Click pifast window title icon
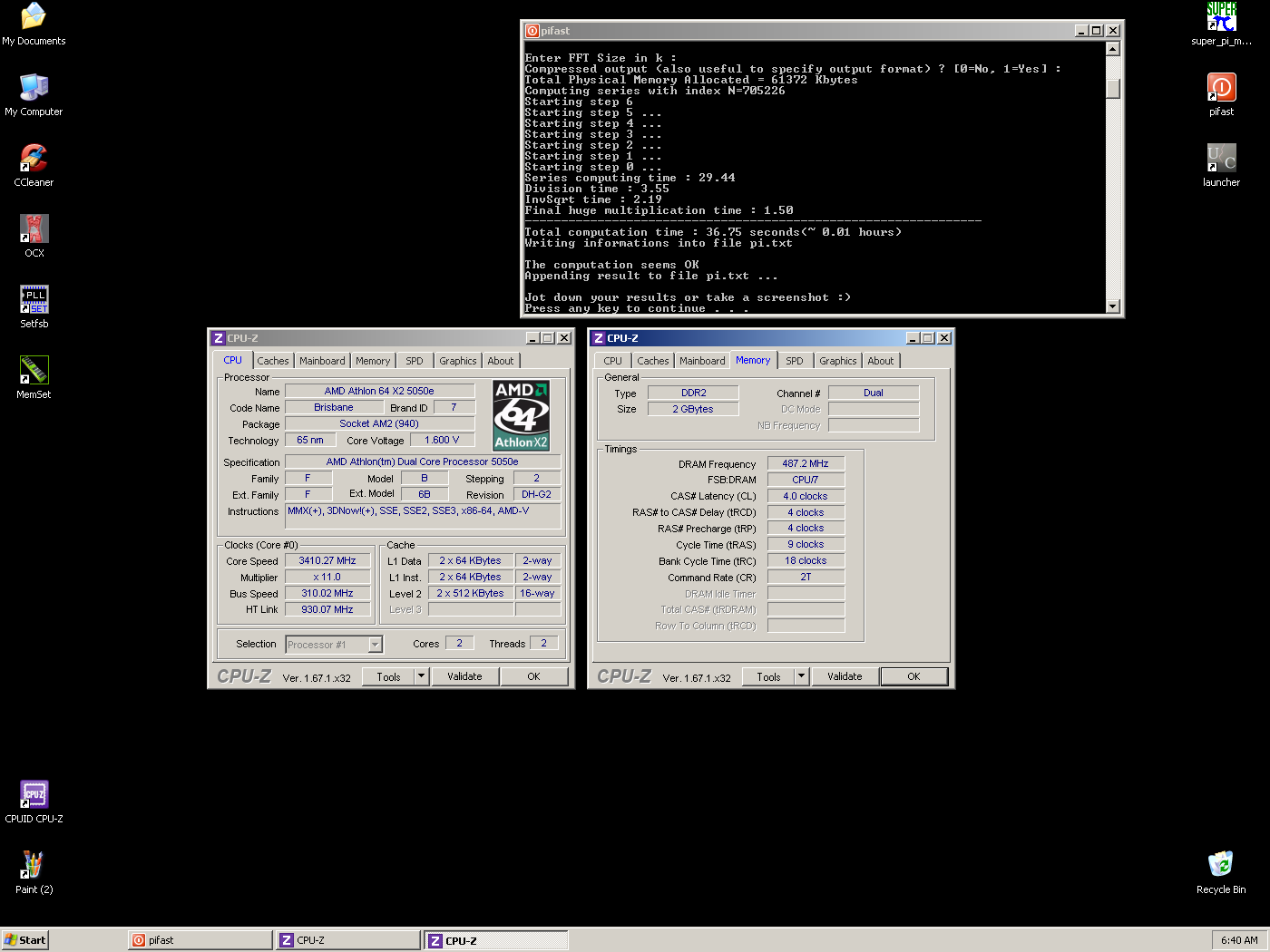1270x952 pixels. 532,31
